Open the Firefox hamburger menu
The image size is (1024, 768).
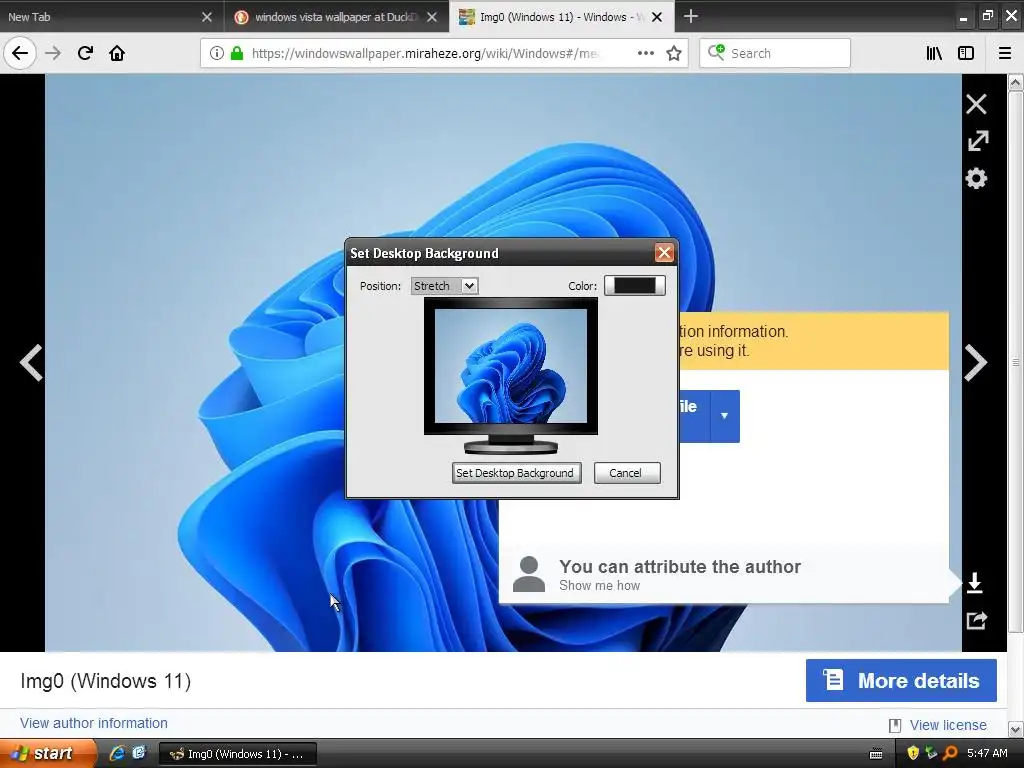(x=1005, y=53)
